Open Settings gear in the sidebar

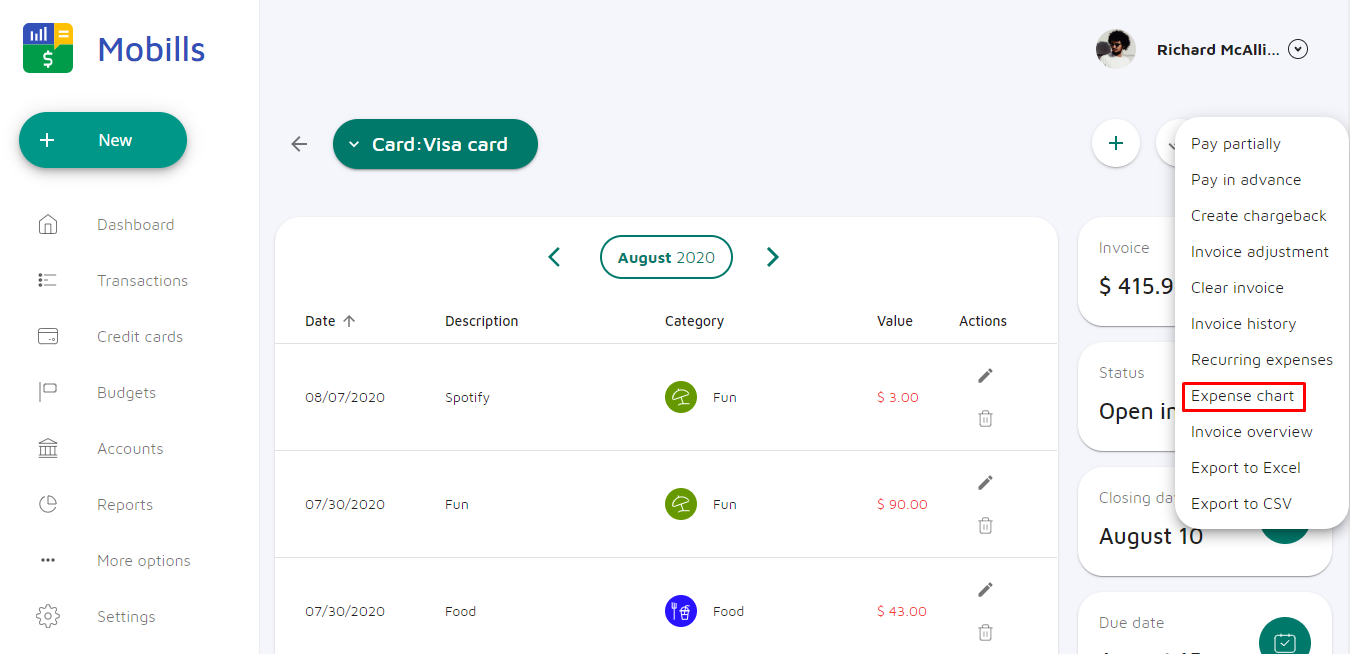[48, 616]
